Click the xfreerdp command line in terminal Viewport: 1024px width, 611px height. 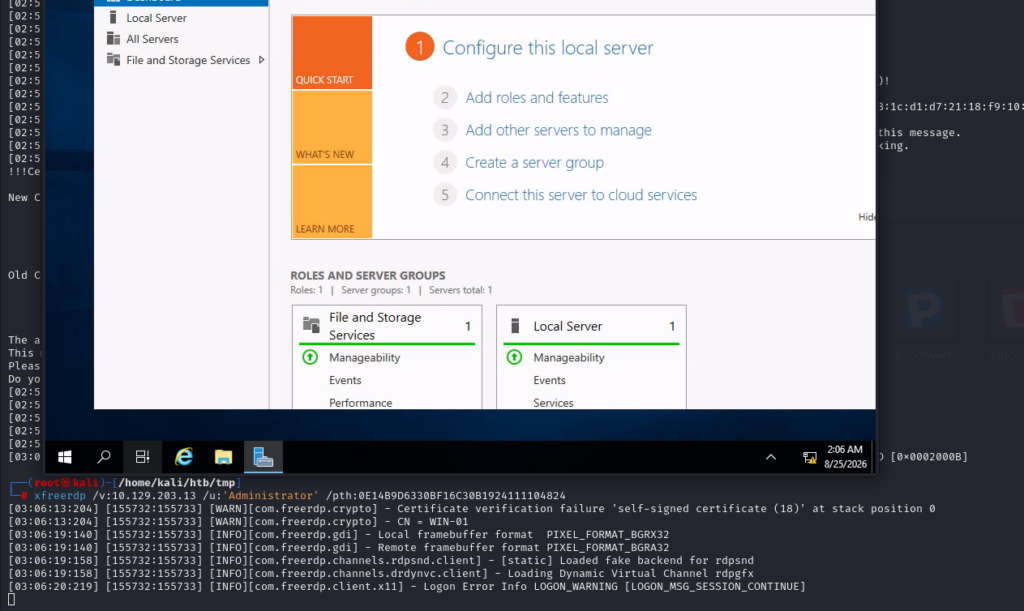[x=300, y=495]
